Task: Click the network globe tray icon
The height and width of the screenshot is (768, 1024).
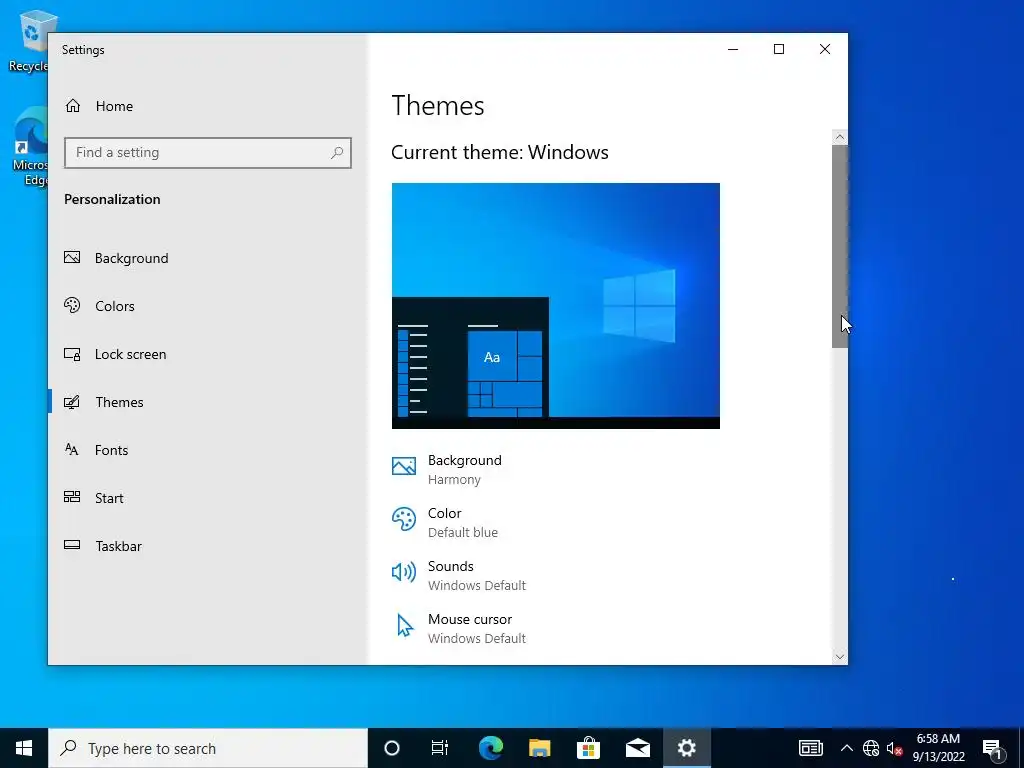Action: [871, 748]
